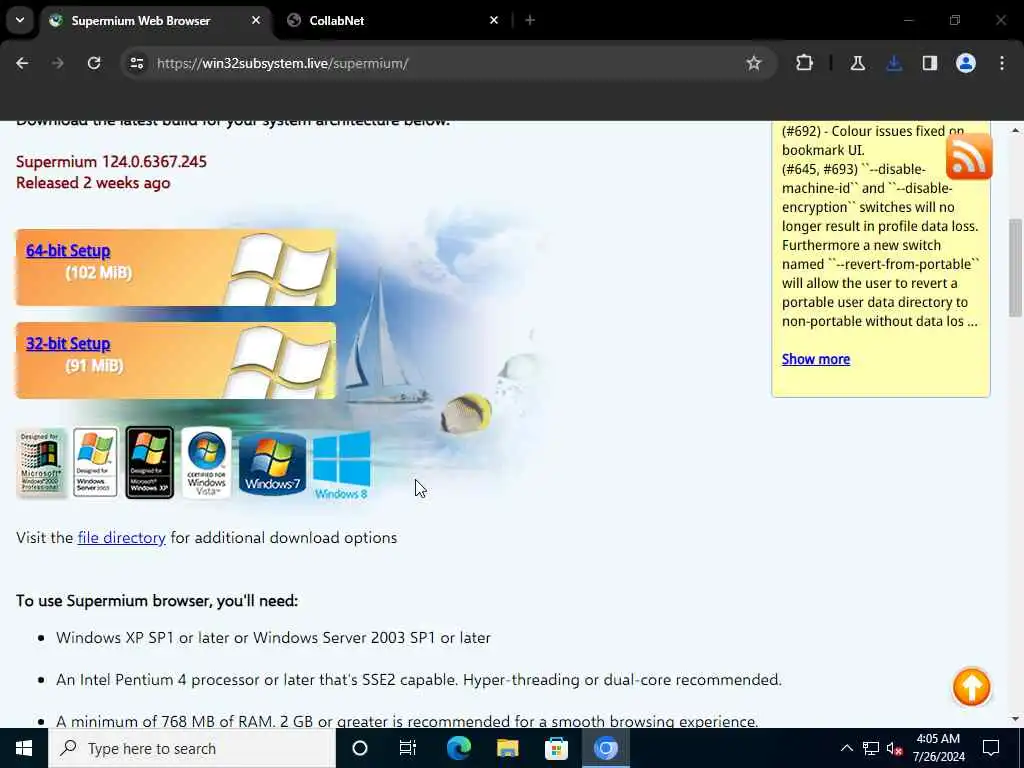Open the Windows Start menu
Image resolution: width=1024 pixels, height=768 pixels.
coord(24,748)
